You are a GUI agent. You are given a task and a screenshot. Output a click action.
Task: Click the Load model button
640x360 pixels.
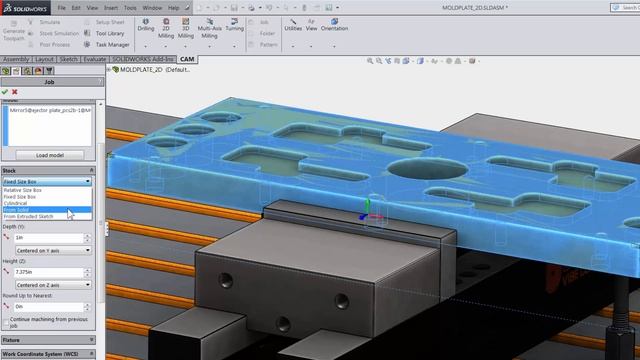point(50,155)
